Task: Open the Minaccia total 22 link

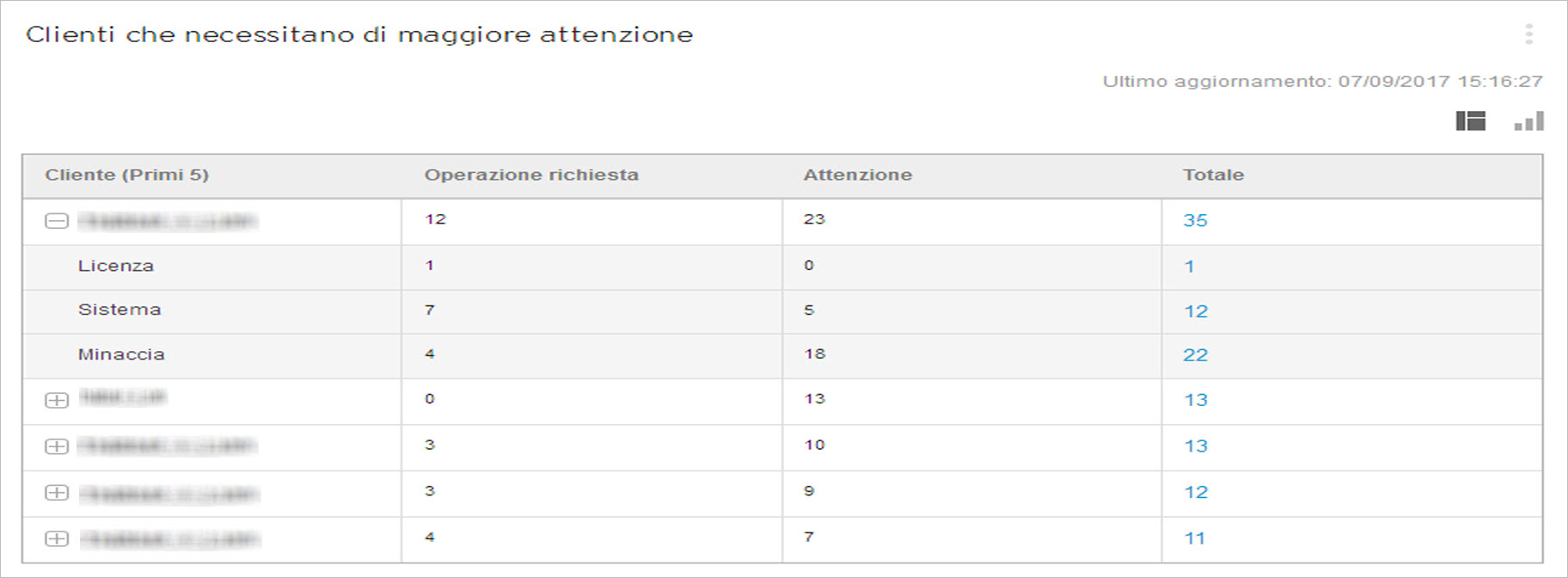Action: [x=1196, y=355]
